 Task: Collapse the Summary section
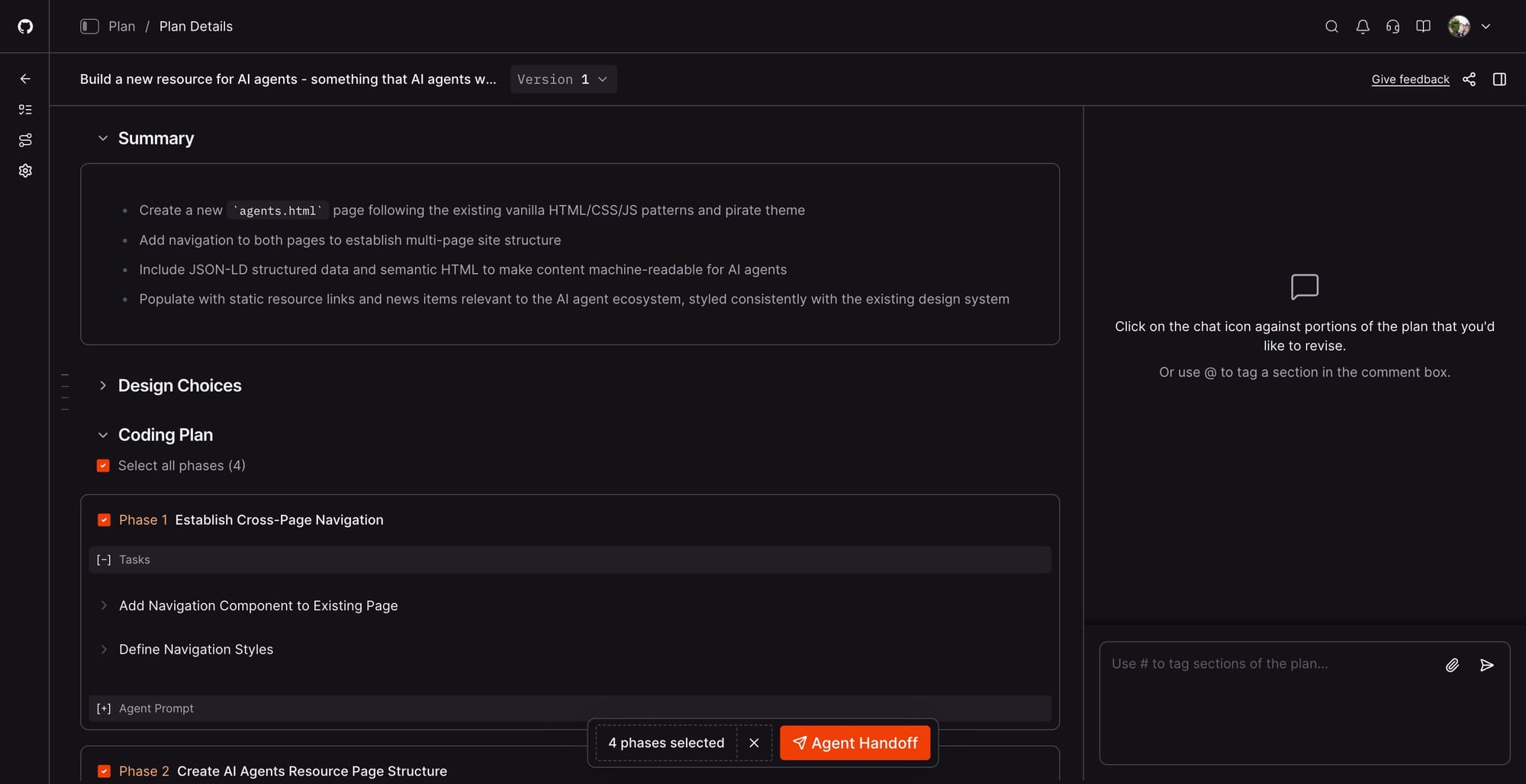tap(104, 138)
